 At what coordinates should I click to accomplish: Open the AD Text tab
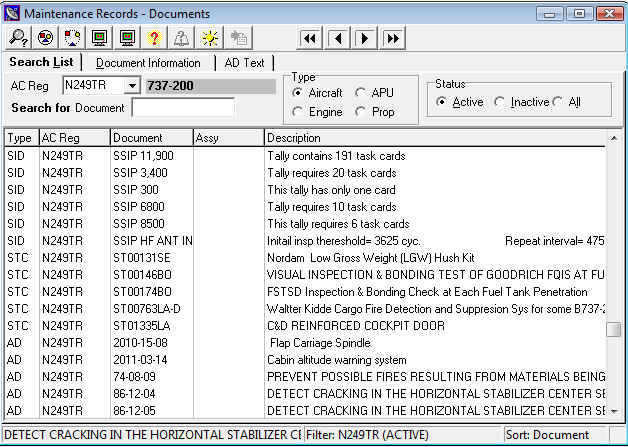pos(244,63)
